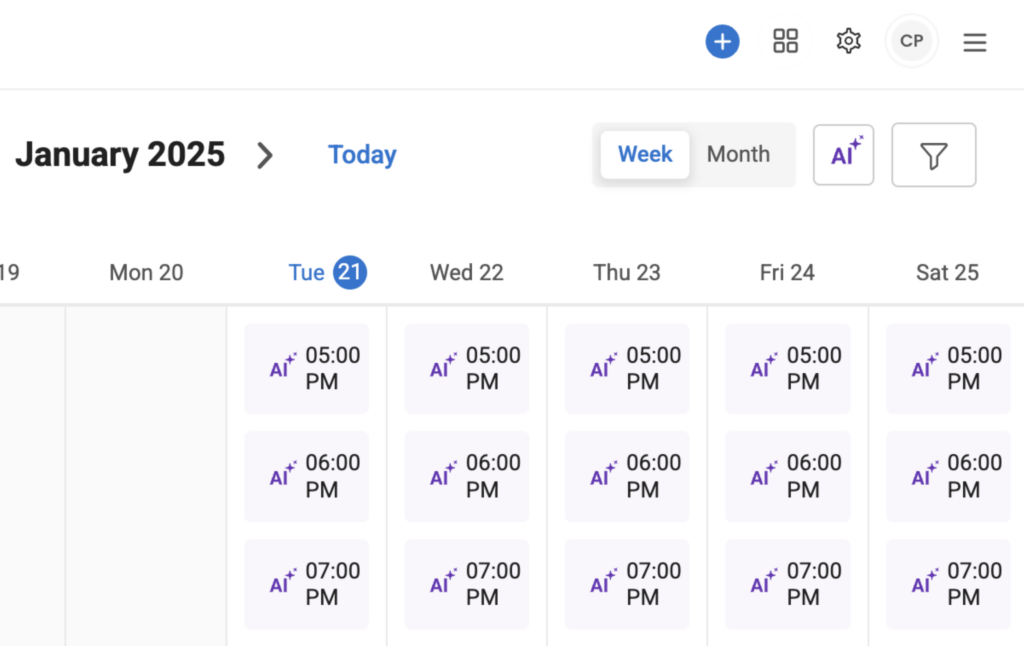The width and height of the screenshot is (1024, 646).
Task: Pick the Thursday 07:00 PM AI slot
Action: pos(627,584)
